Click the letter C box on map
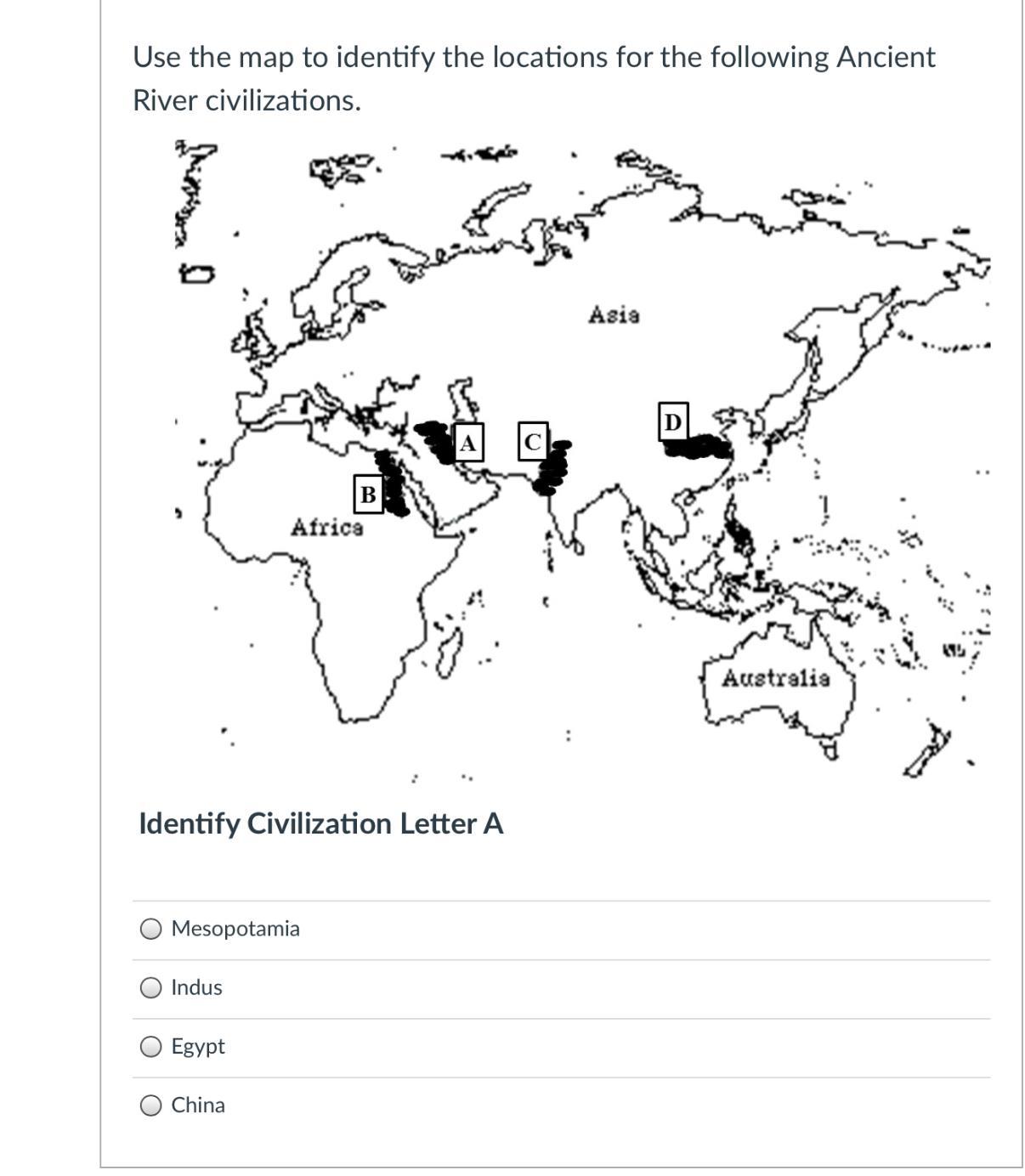 [532, 442]
